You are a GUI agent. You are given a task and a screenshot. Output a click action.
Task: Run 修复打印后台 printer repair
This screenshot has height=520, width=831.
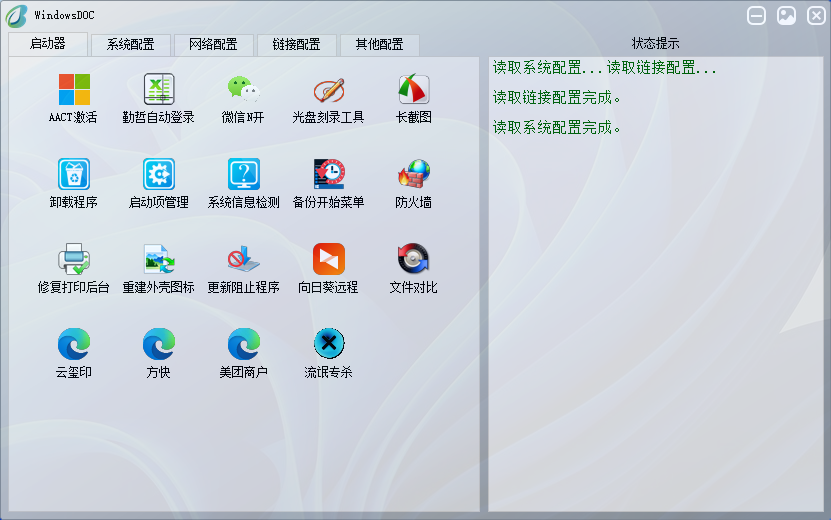tap(74, 259)
